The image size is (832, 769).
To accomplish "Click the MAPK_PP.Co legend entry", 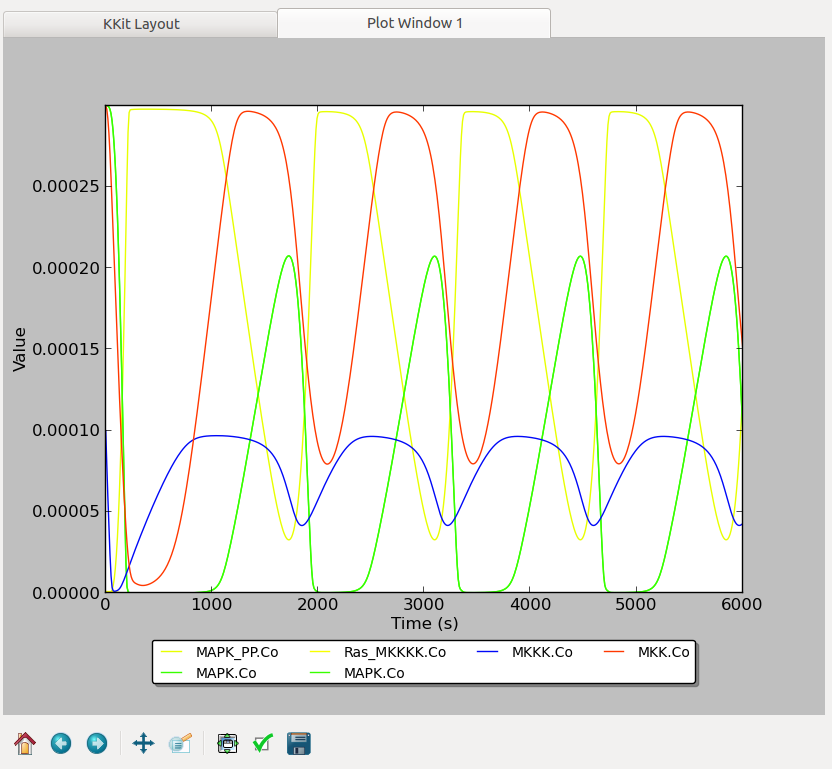I will [237, 652].
